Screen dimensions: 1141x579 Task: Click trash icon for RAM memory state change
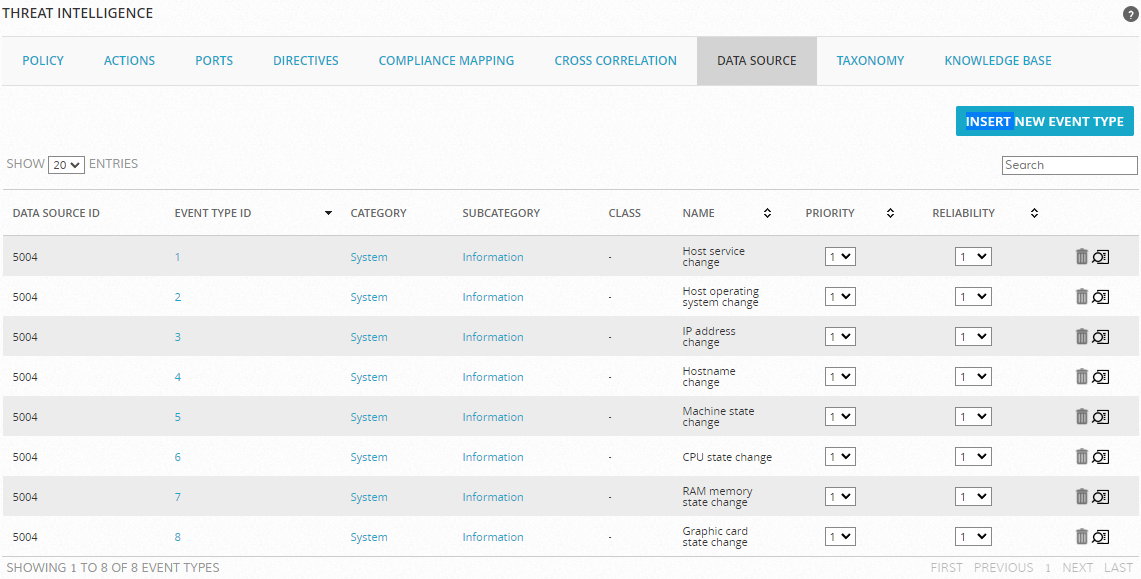tap(1081, 497)
